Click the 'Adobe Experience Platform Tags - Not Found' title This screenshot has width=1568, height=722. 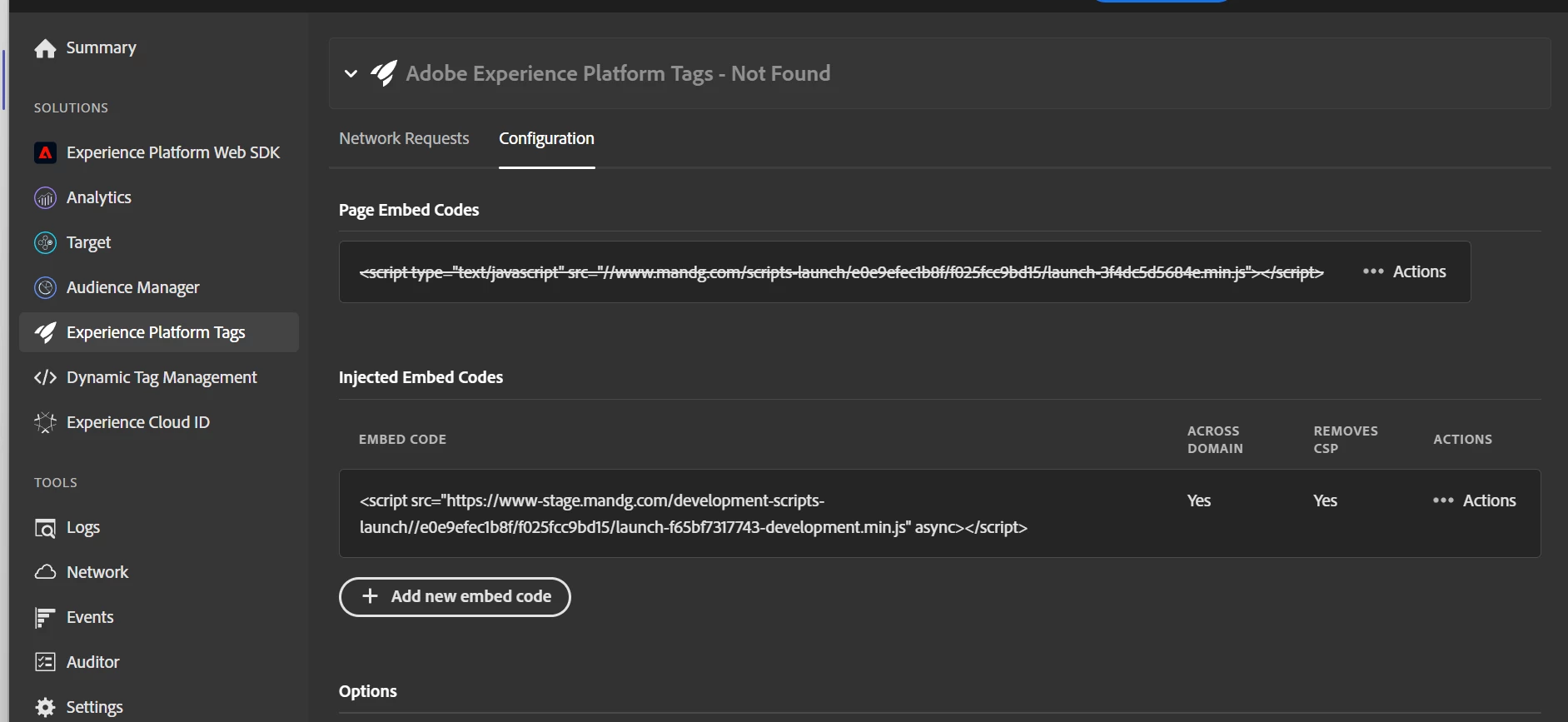pyautogui.click(x=618, y=73)
